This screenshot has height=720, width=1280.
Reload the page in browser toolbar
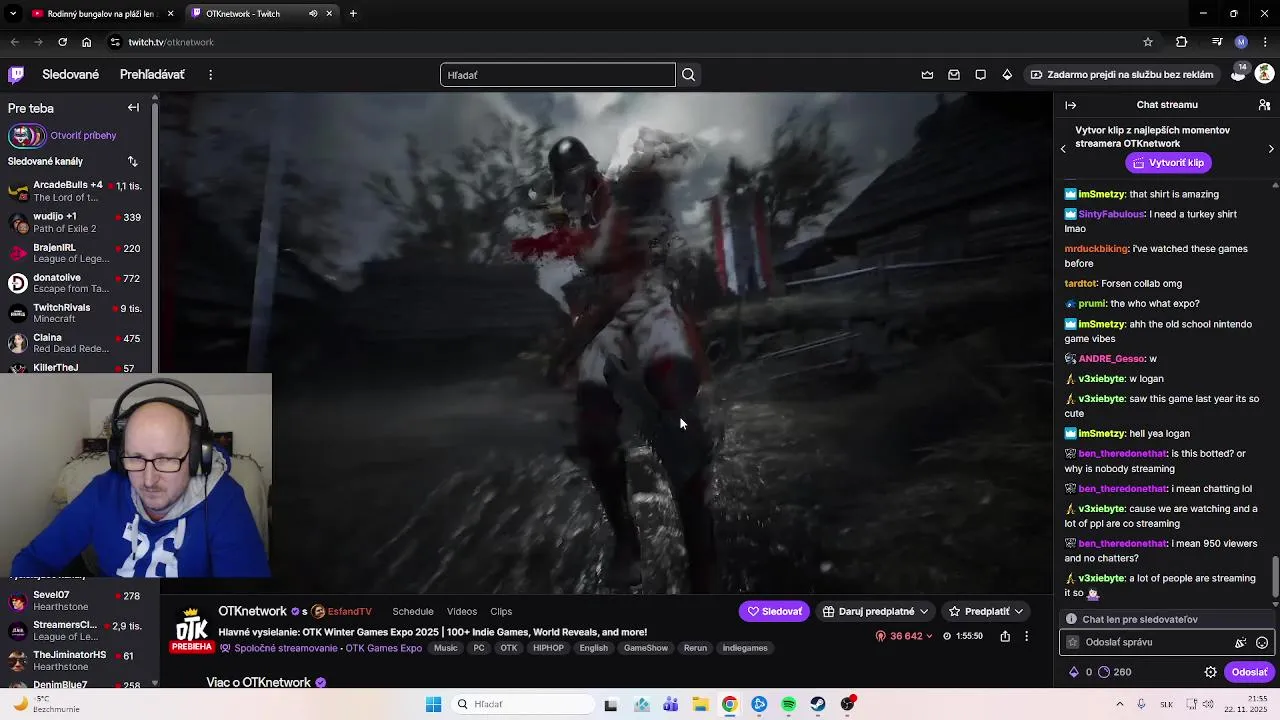[x=62, y=42]
